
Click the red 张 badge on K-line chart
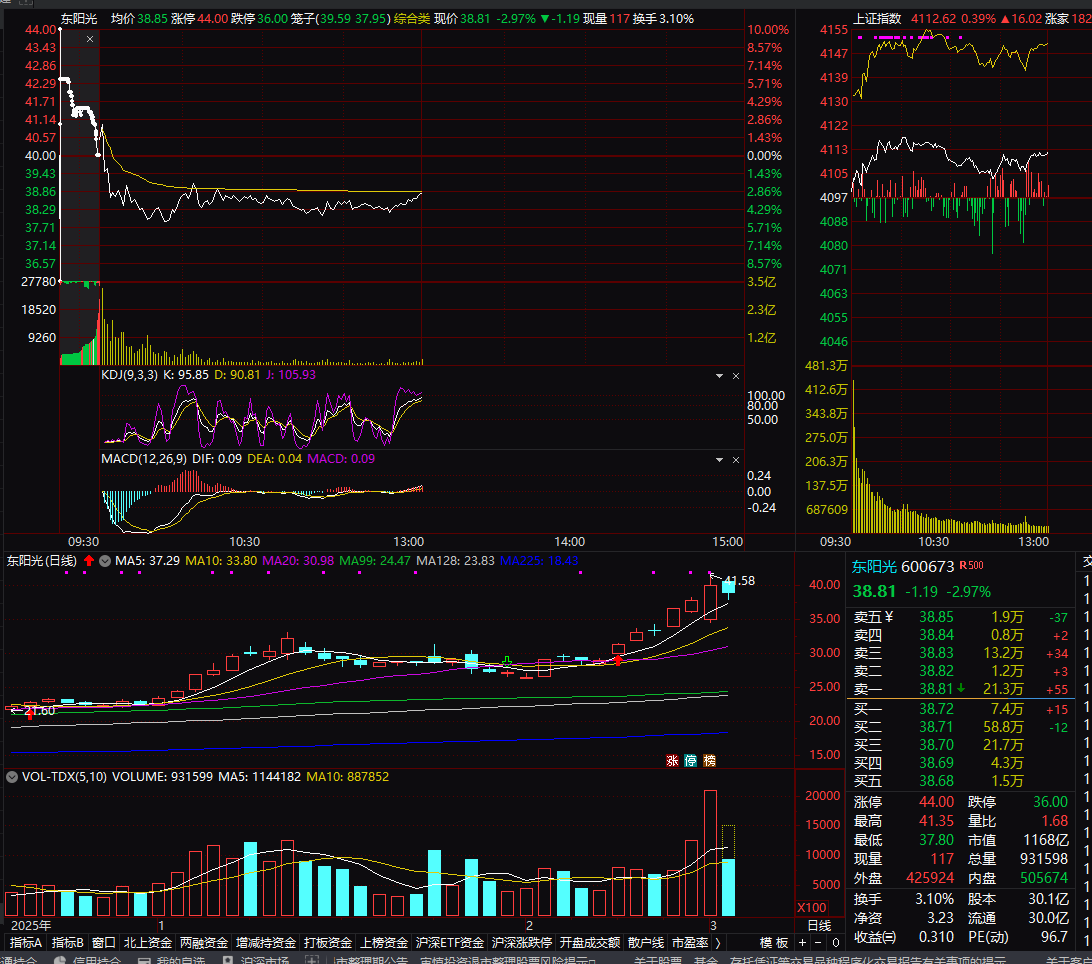[672, 761]
